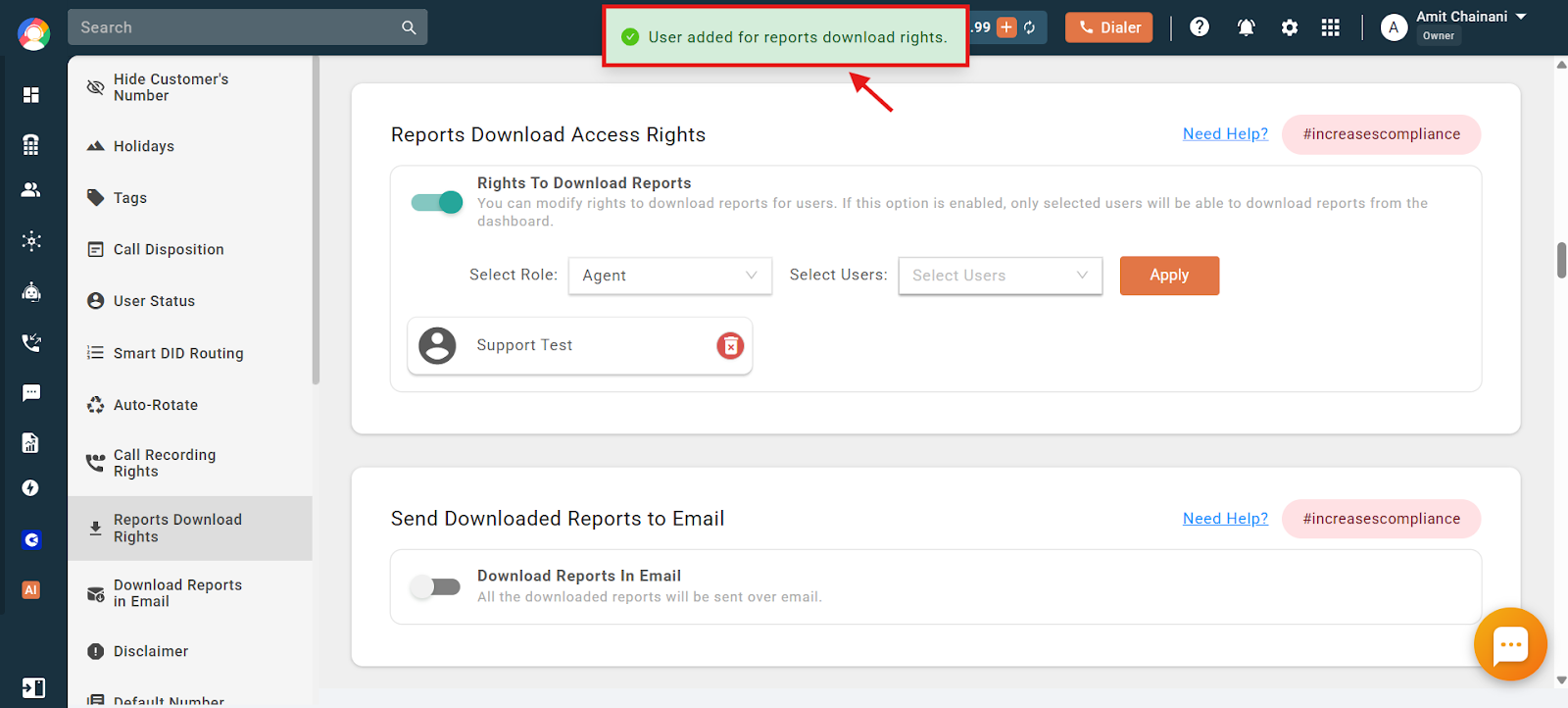Open the reports document icon in the left rail
The height and width of the screenshot is (708, 1568).
pos(31,443)
